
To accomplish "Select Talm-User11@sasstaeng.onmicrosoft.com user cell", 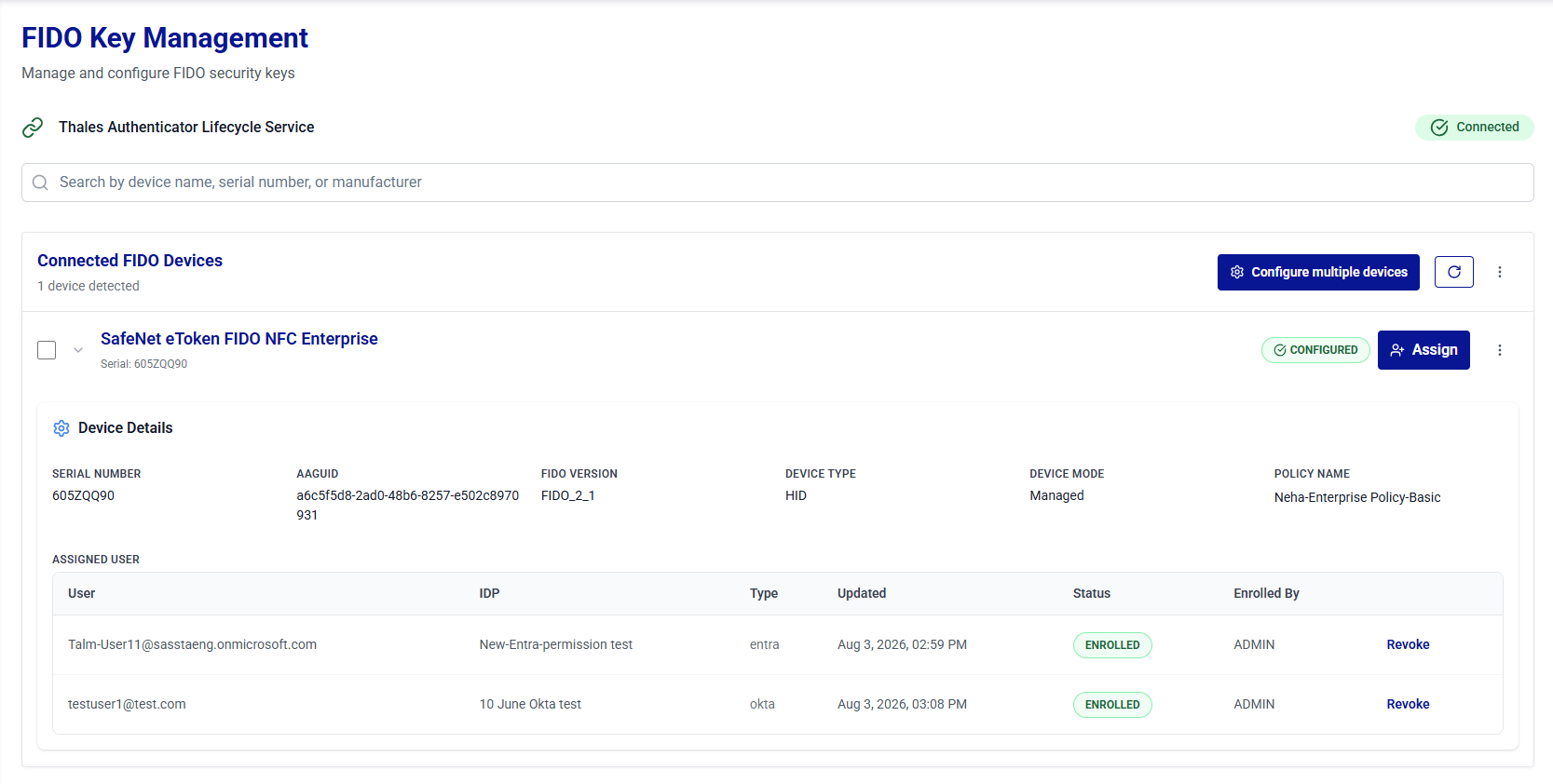I will pyautogui.click(x=192, y=644).
